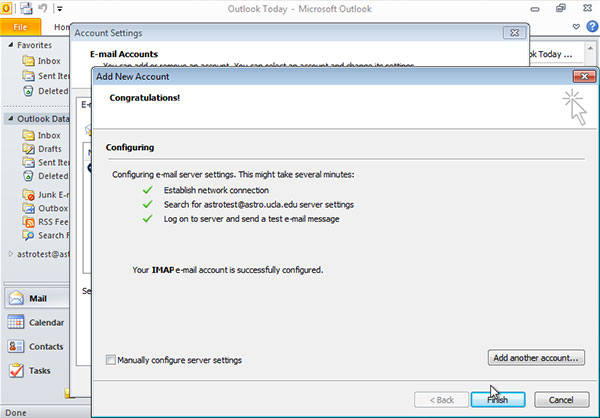This screenshot has height=418, width=600.
Task: Expand the astrotest account tree
Action: coord(11,253)
